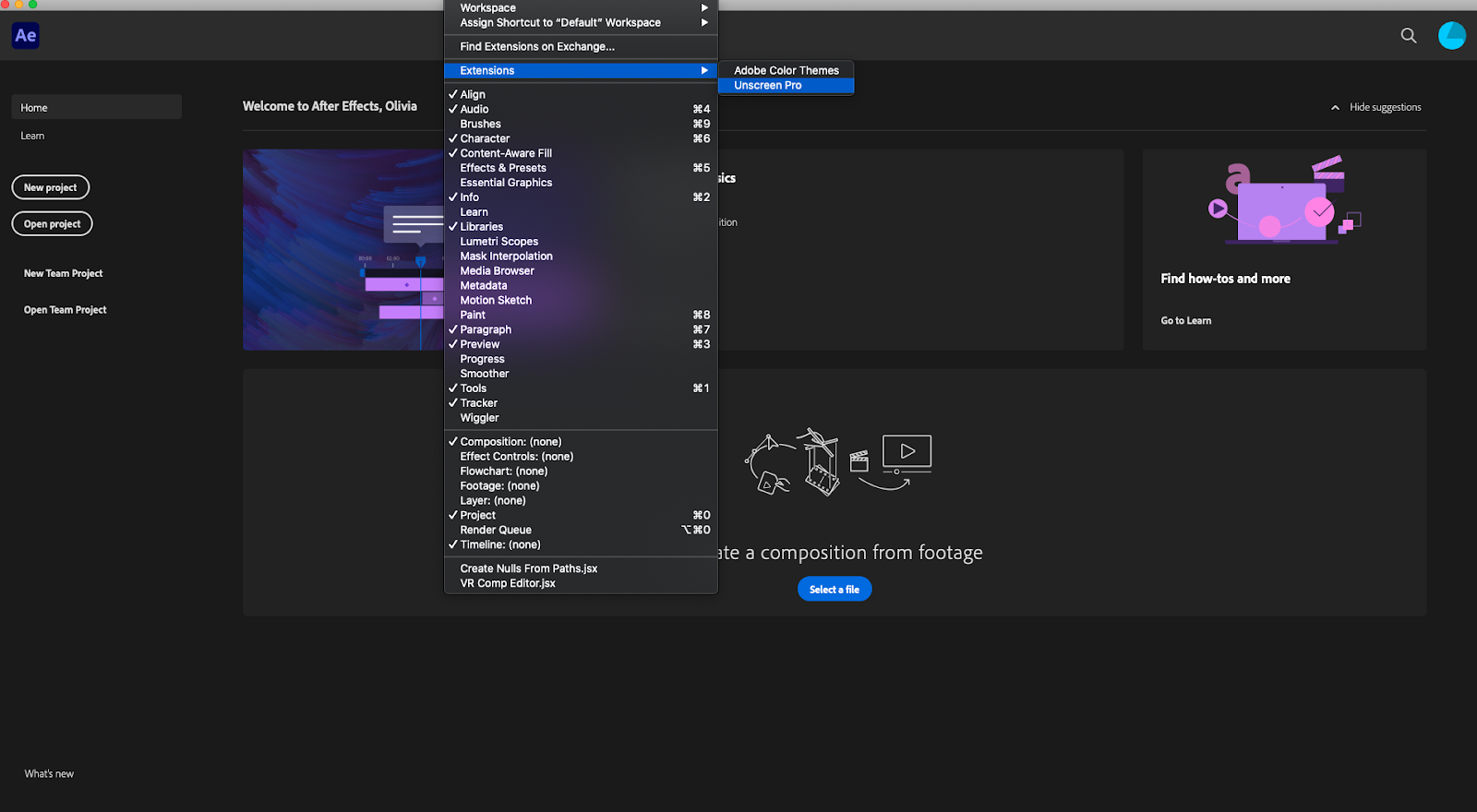Click the welcome tutorial thumbnail image
The width and height of the screenshot is (1477, 812).
click(x=343, y=249)
